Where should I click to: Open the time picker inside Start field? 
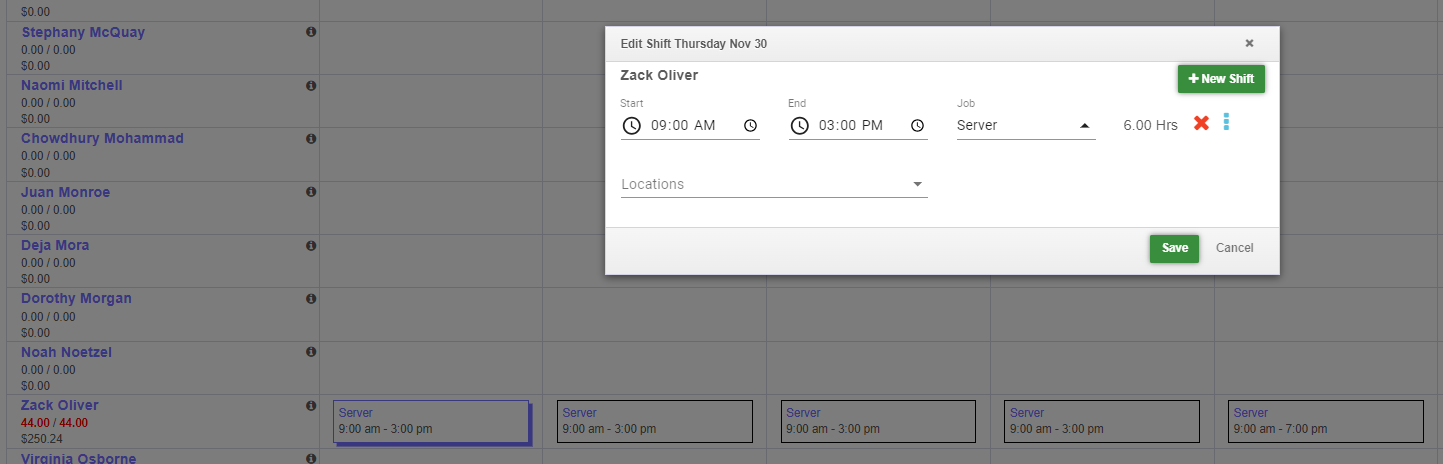click(x=750, y=126)
